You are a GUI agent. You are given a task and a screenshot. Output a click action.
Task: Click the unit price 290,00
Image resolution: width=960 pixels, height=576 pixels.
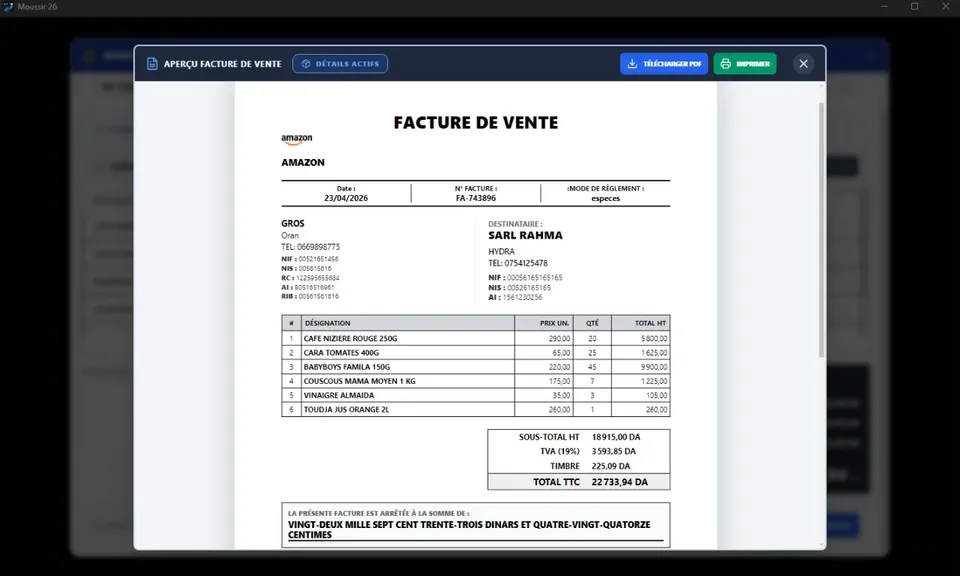point(560,338)
